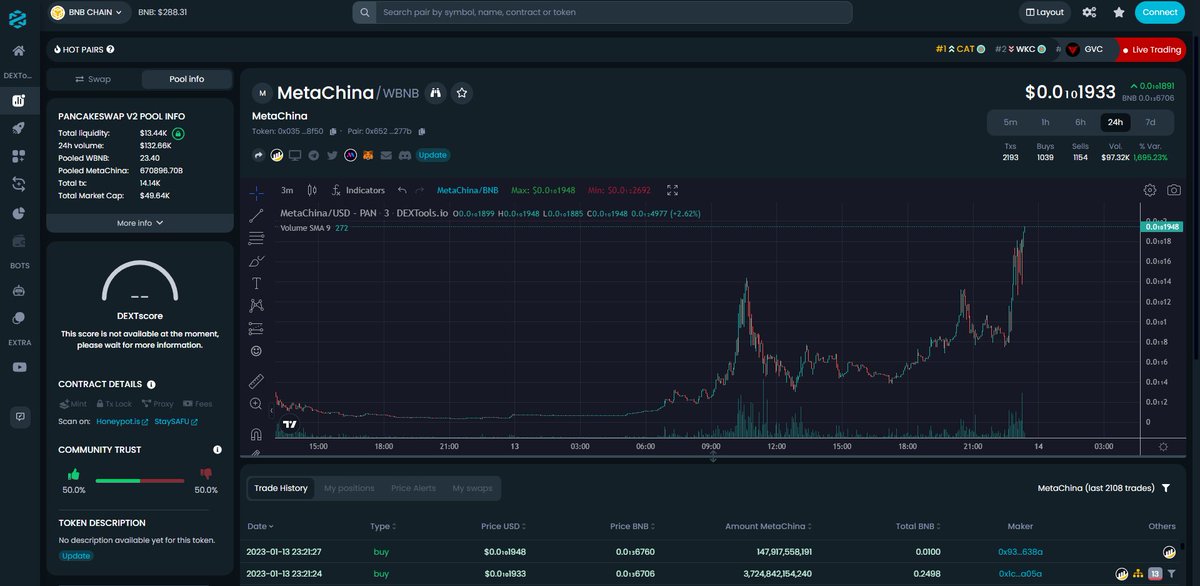This screenshot has width=1200, height=586.
Task: Open the swap arrows sidebar icon
Action: point(18,184)
